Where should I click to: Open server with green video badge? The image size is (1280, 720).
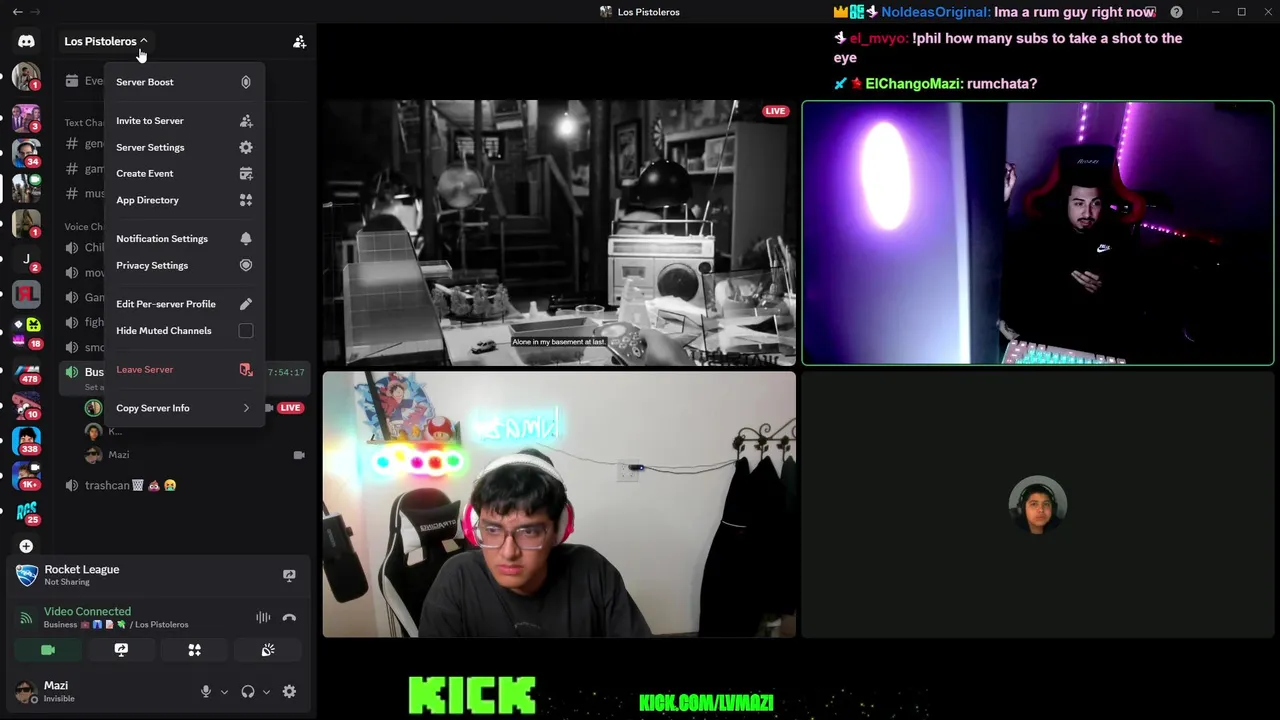tap(26, 187)
